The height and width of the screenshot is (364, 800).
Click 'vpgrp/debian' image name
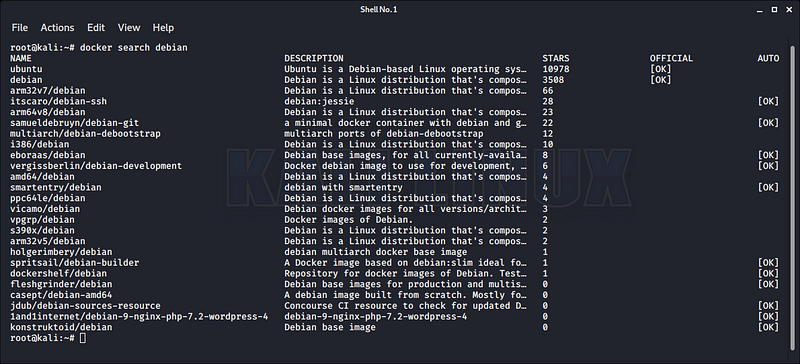pos(42,220)
